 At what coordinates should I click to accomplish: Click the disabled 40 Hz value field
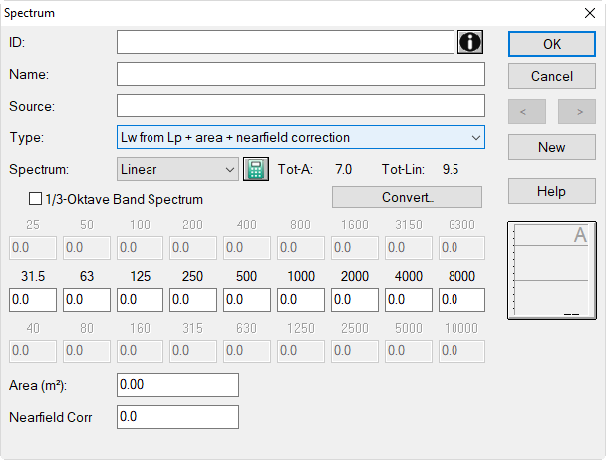point(33,351)
